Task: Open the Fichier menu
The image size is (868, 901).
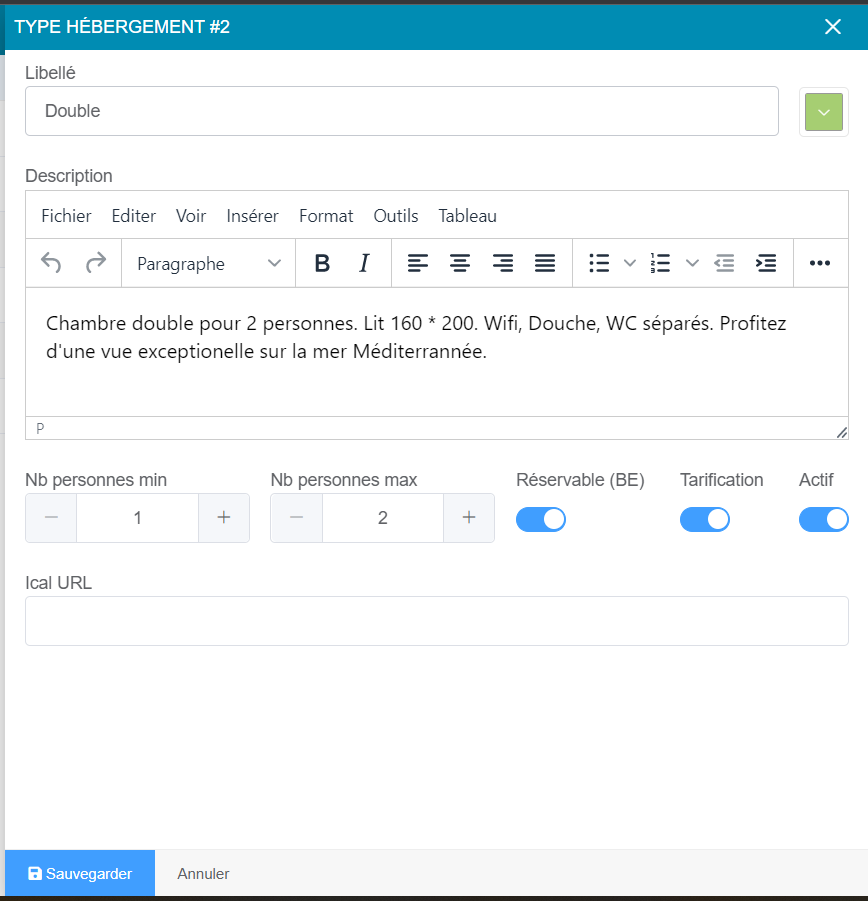Action: pos(66,216)
